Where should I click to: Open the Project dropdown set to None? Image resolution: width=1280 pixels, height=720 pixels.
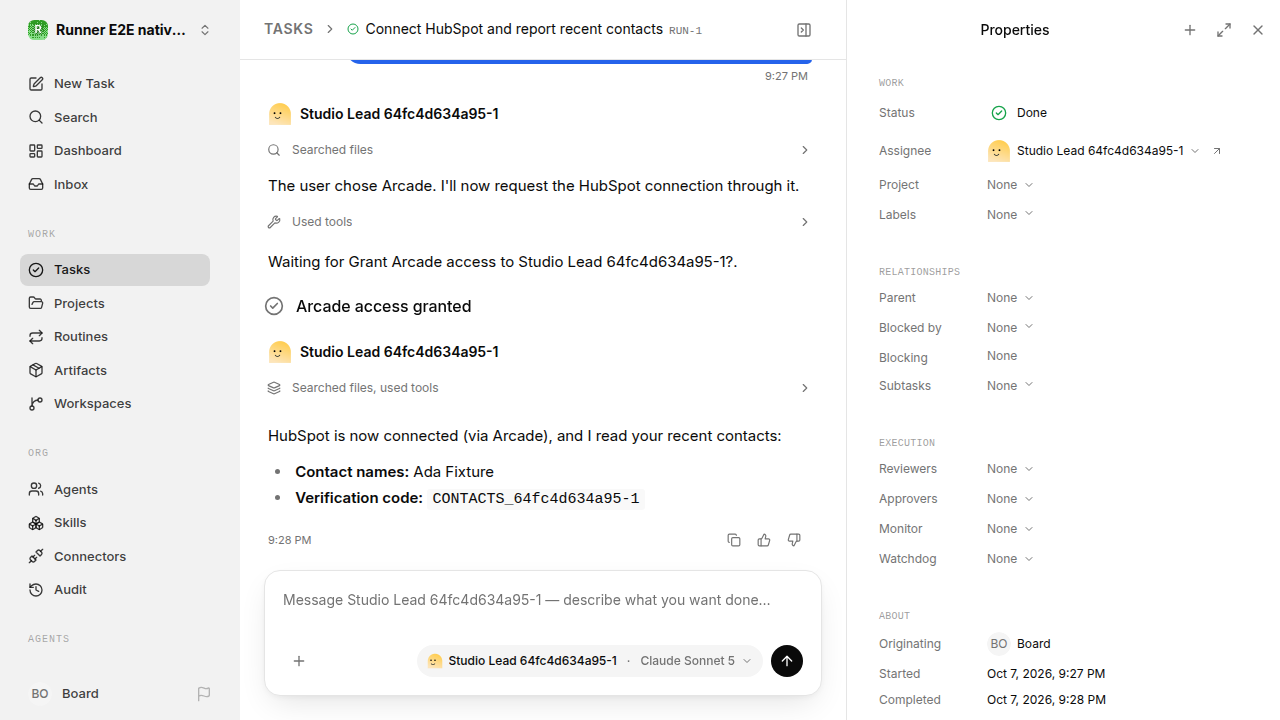(1010, 185)
